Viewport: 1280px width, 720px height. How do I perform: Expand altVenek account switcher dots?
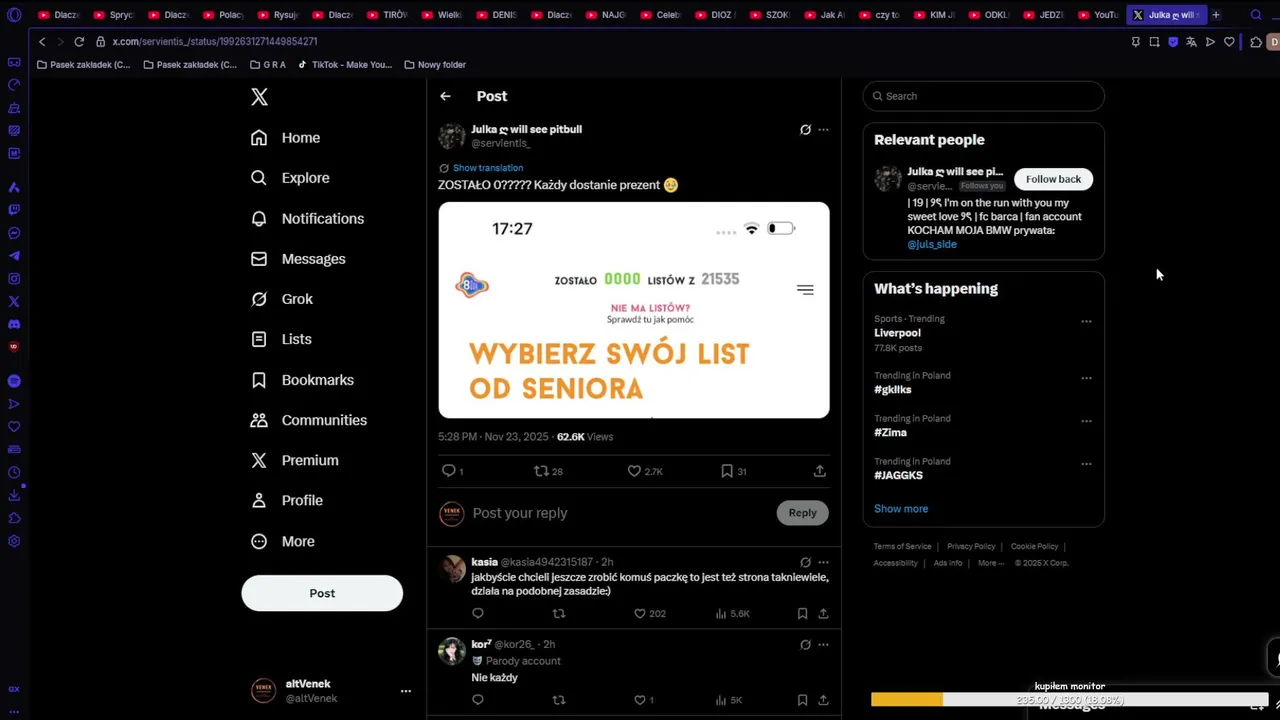click(405, 691)
